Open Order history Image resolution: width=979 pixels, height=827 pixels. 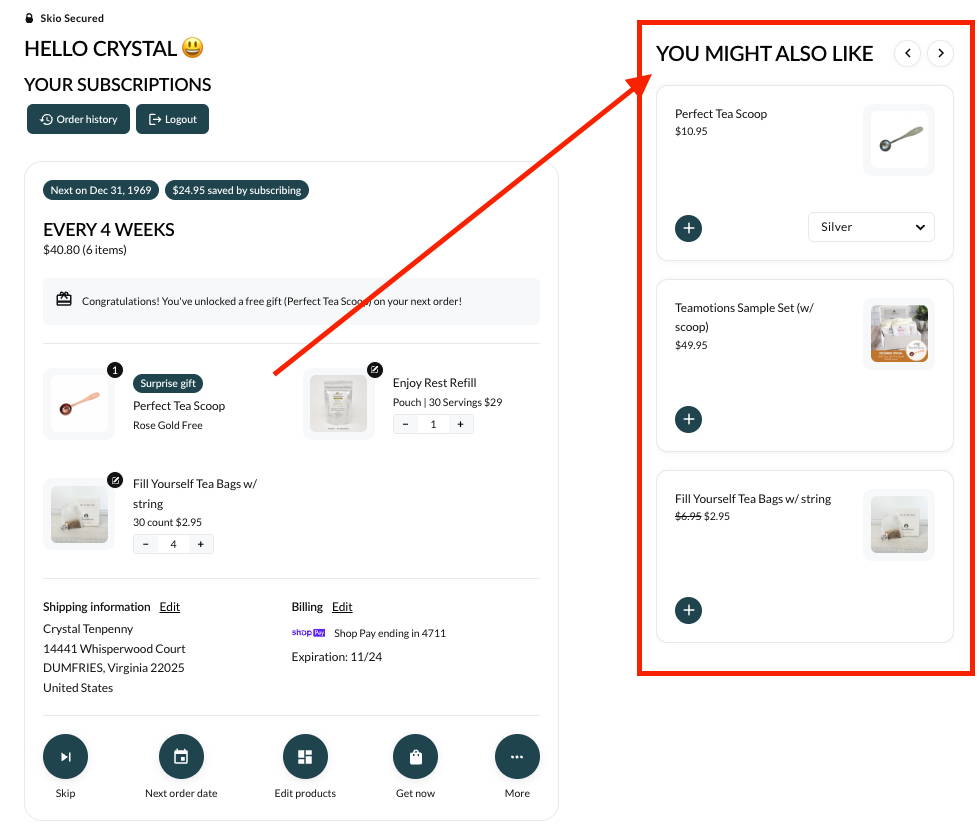(x=79, y=119)
